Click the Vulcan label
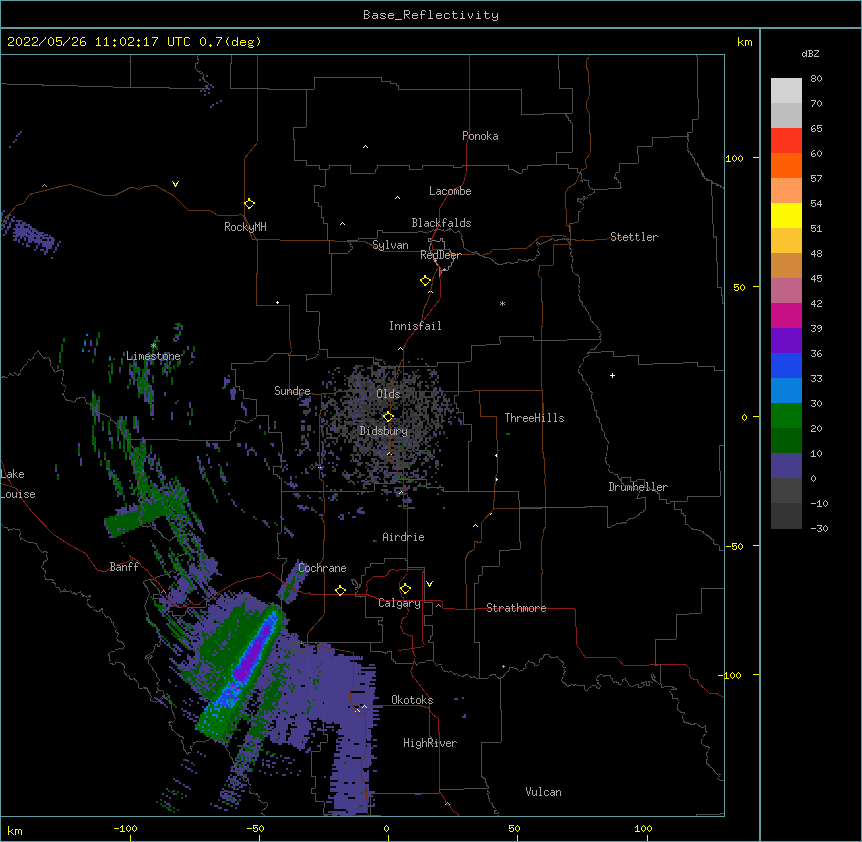Viewport: 862px width, 842px height. pos(543,792)
